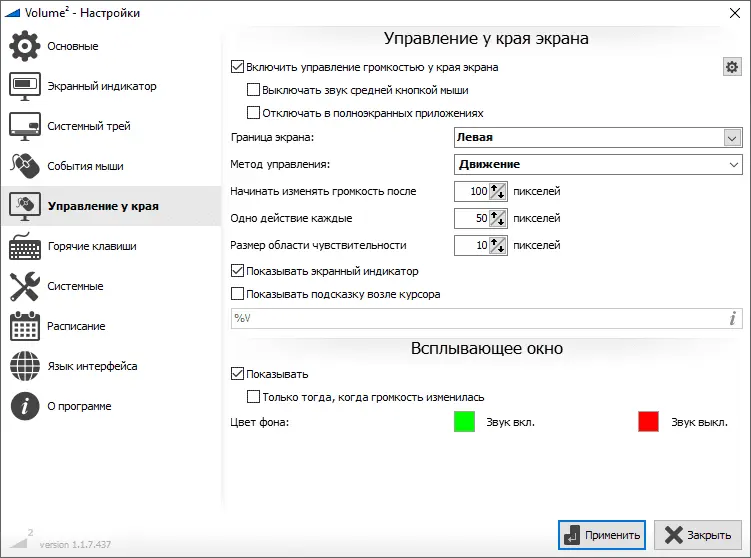Click the globe icon for Язык интерфейса
The width and height of the screenshot is (751, 558).
25,366
